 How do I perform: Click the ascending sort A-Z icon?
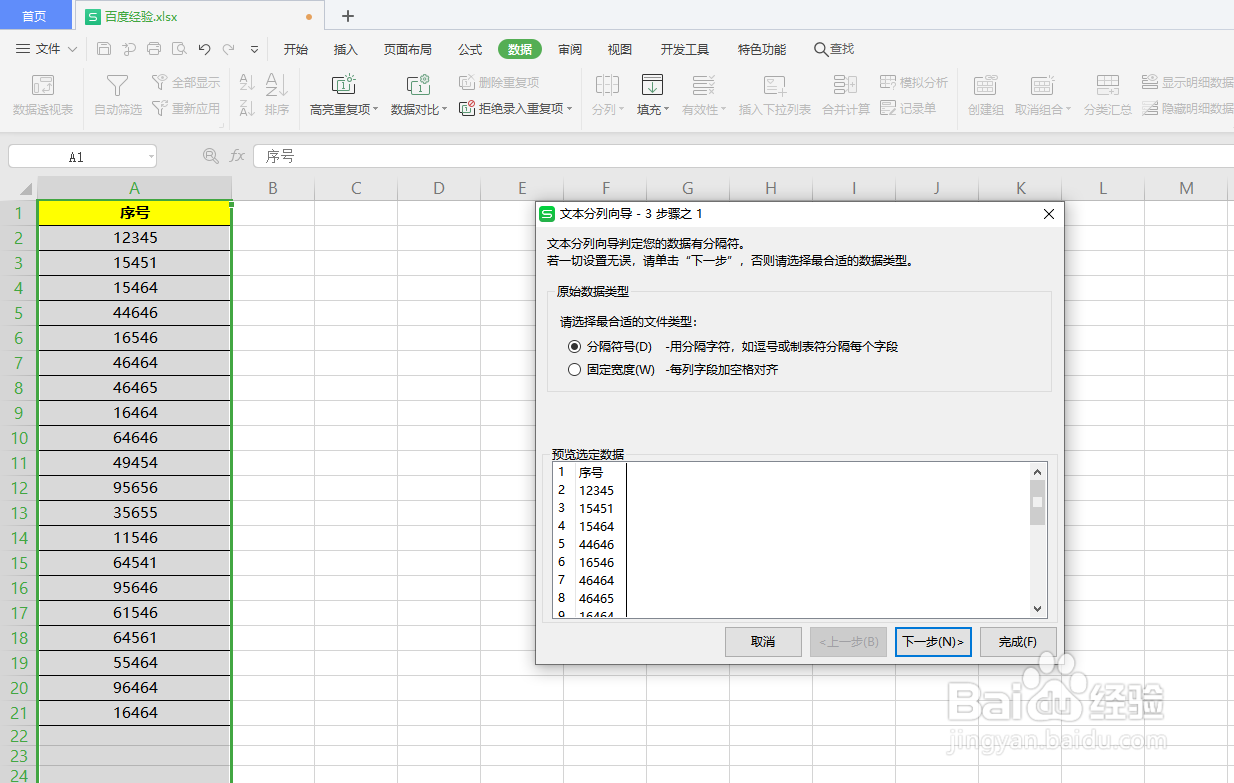247,83
